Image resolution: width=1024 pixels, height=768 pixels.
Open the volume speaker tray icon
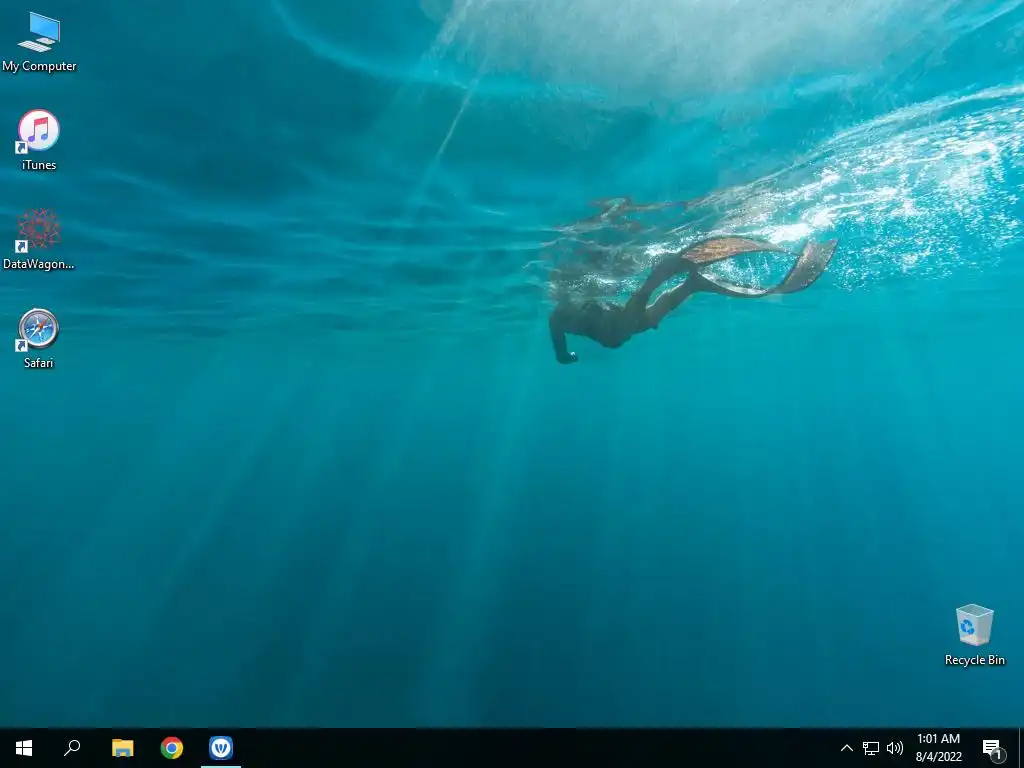tap(895, 748)
